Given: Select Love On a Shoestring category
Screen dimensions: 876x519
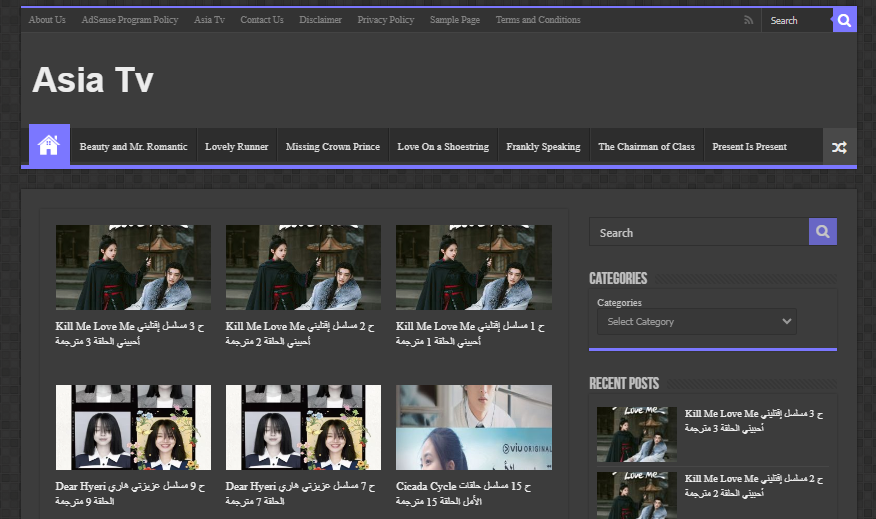Looking at the screenshot, I should pos(443,146).
